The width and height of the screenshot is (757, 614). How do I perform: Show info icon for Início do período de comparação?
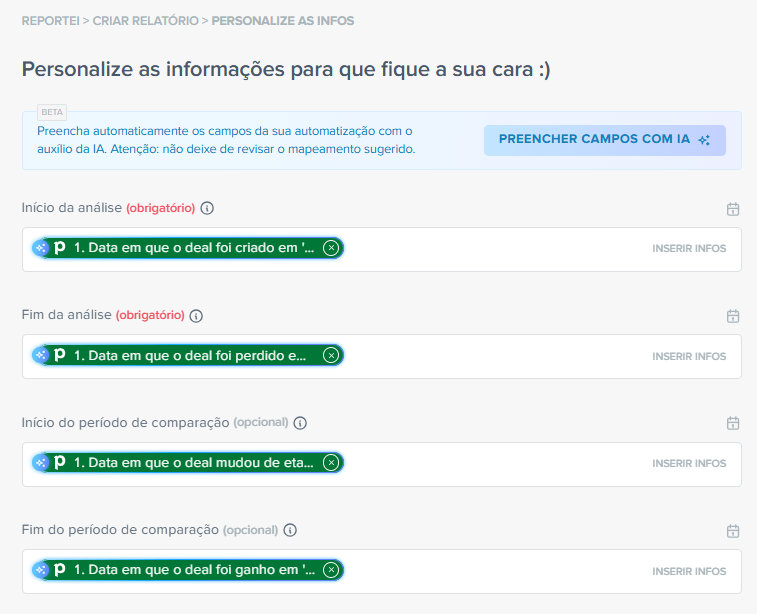pos(300,423)
